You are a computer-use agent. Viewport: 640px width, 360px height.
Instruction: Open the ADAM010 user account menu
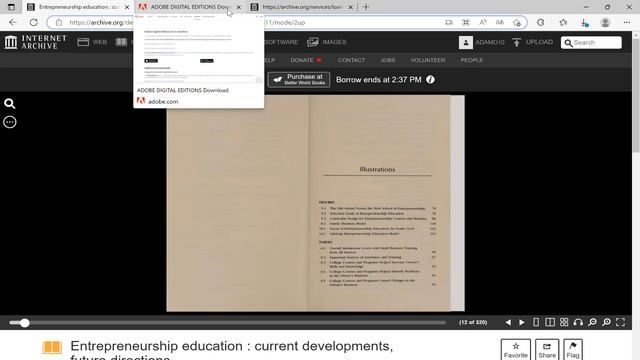pyautogui.click(x=482, y=42)
